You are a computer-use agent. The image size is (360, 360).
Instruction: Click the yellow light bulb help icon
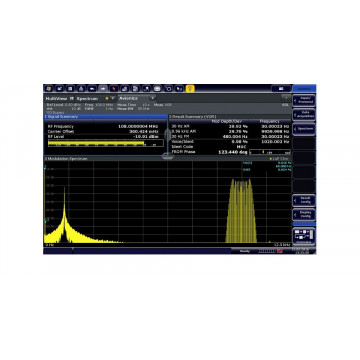(x=190, y=89)
